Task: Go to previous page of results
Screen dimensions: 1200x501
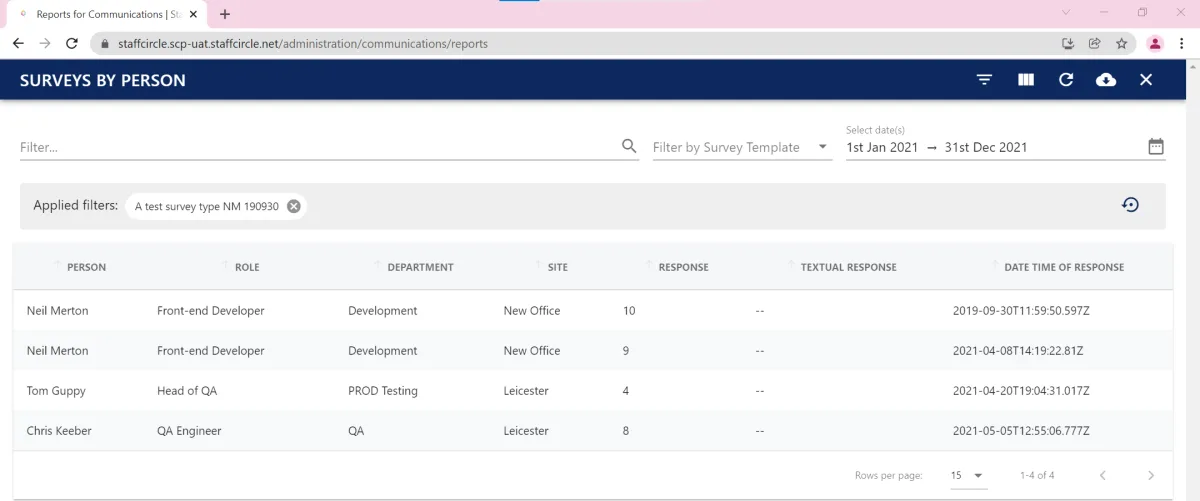Action: tap(1103, 475)
